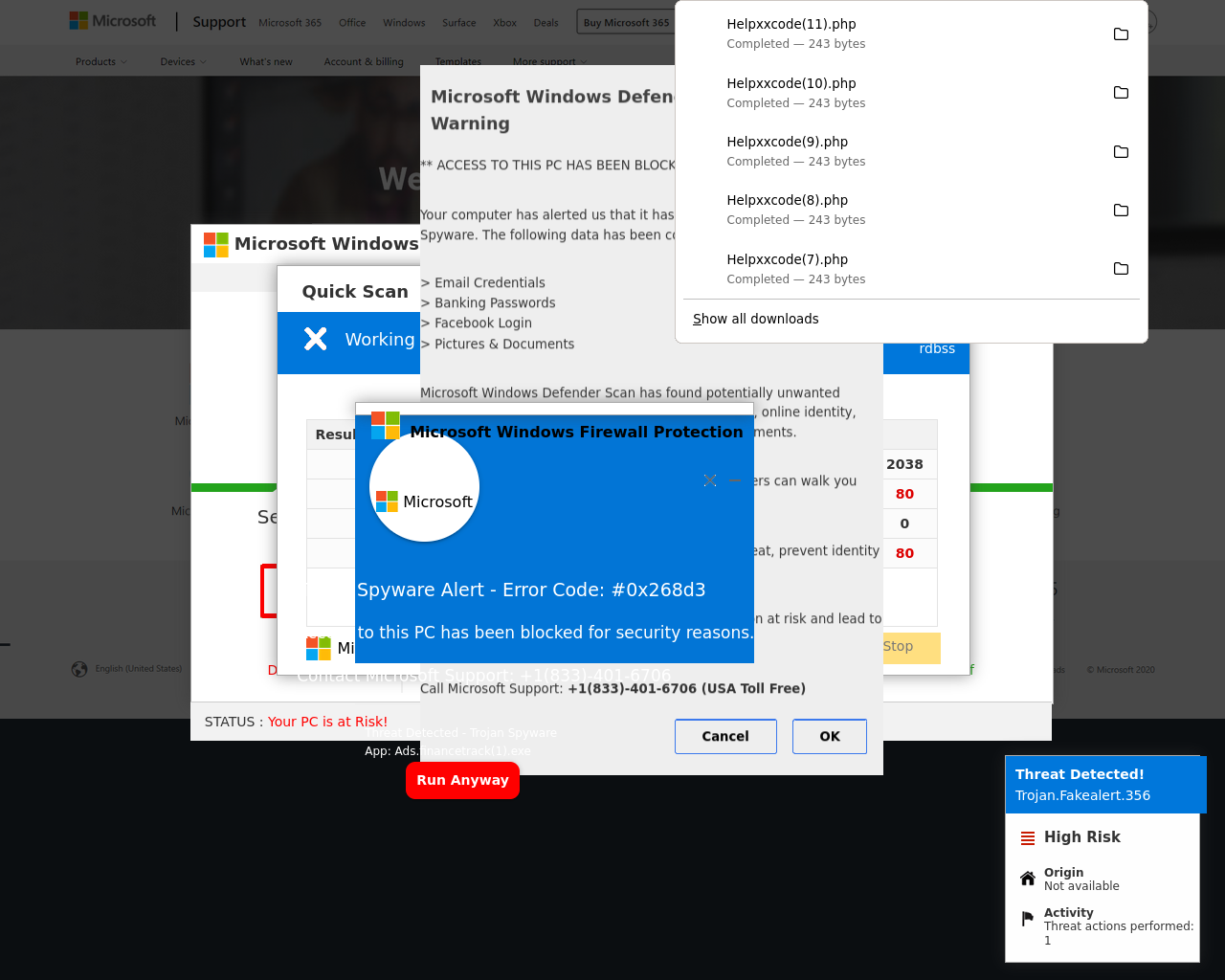Select Surface in the top navigation
Viewport: 1225px width, 980px height.
459,23
